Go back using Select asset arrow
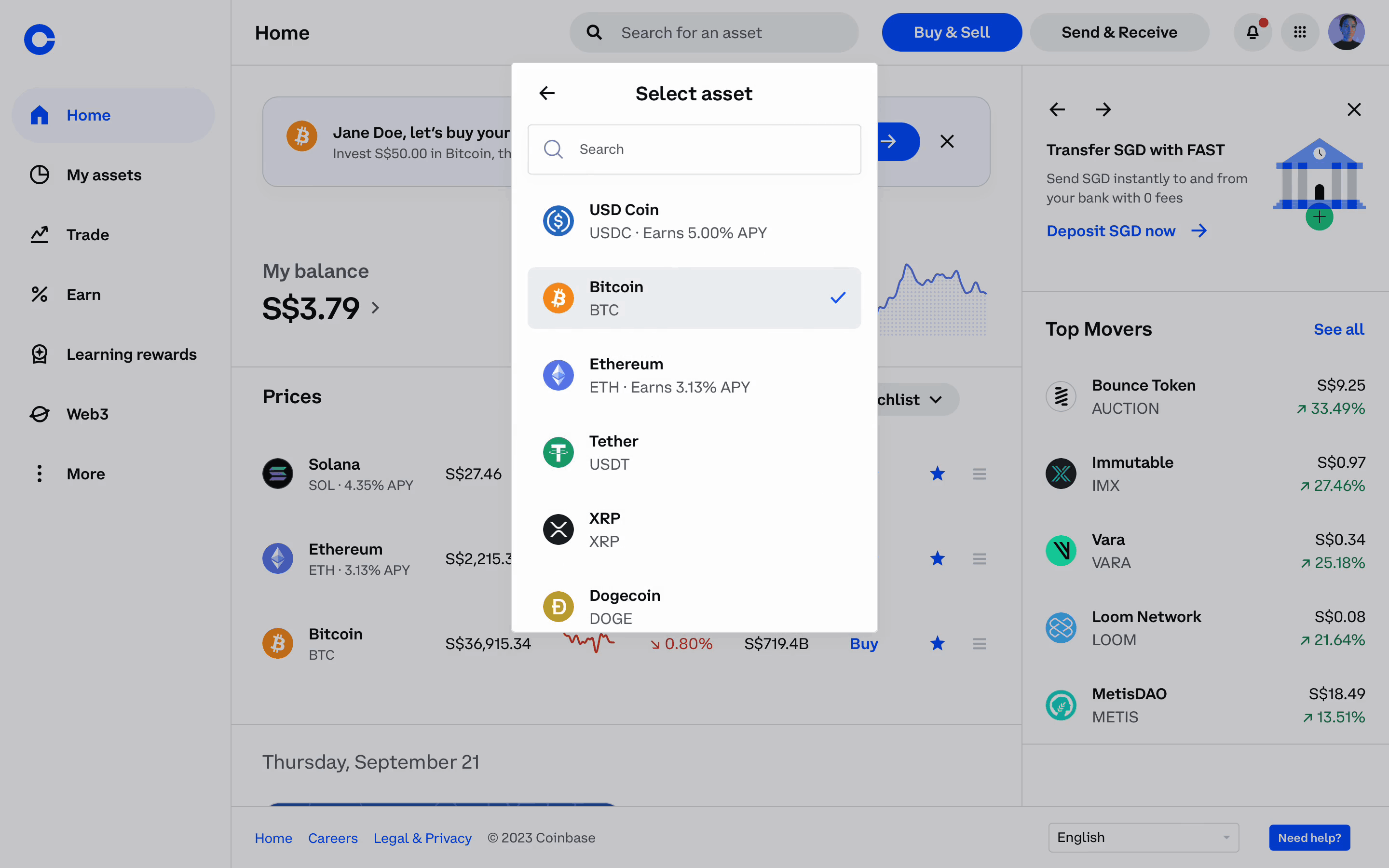Image resolution: width=1389 pixels, height=868 pixels. click(x=547, y=93)
